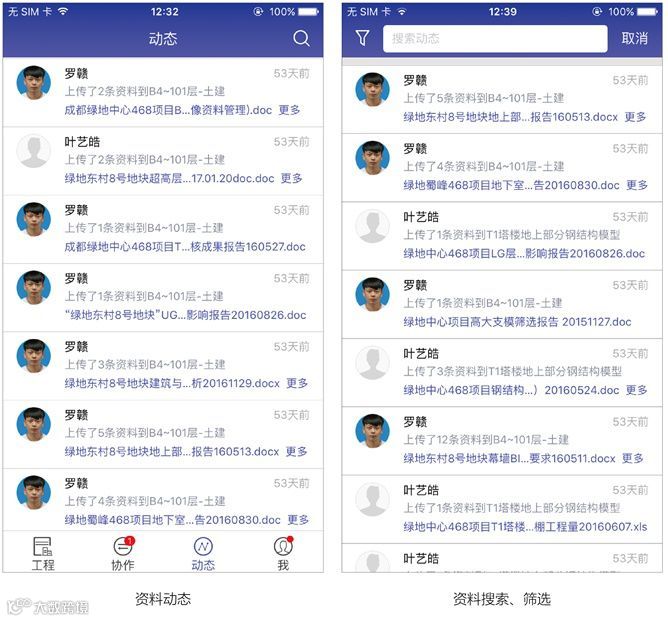Open file 核成果报告160527.doc link
Image resolution: width=668 pixels, height=621 pixels.
(x=185, y=247)
